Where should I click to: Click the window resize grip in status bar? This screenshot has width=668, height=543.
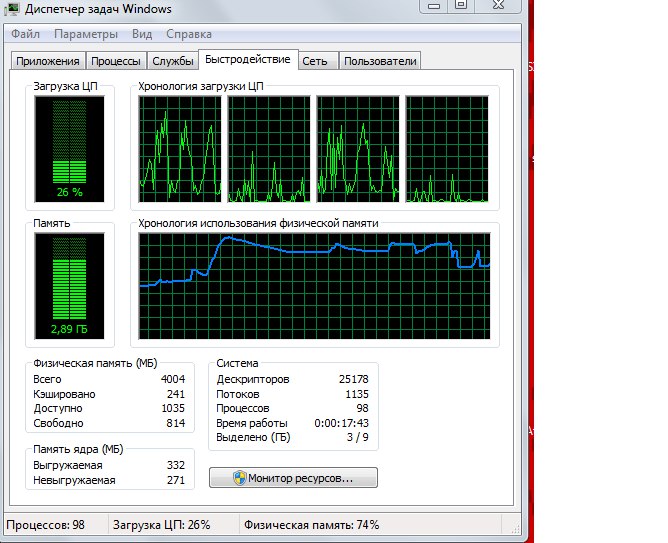pyautogui.click(x=515, y=528)
